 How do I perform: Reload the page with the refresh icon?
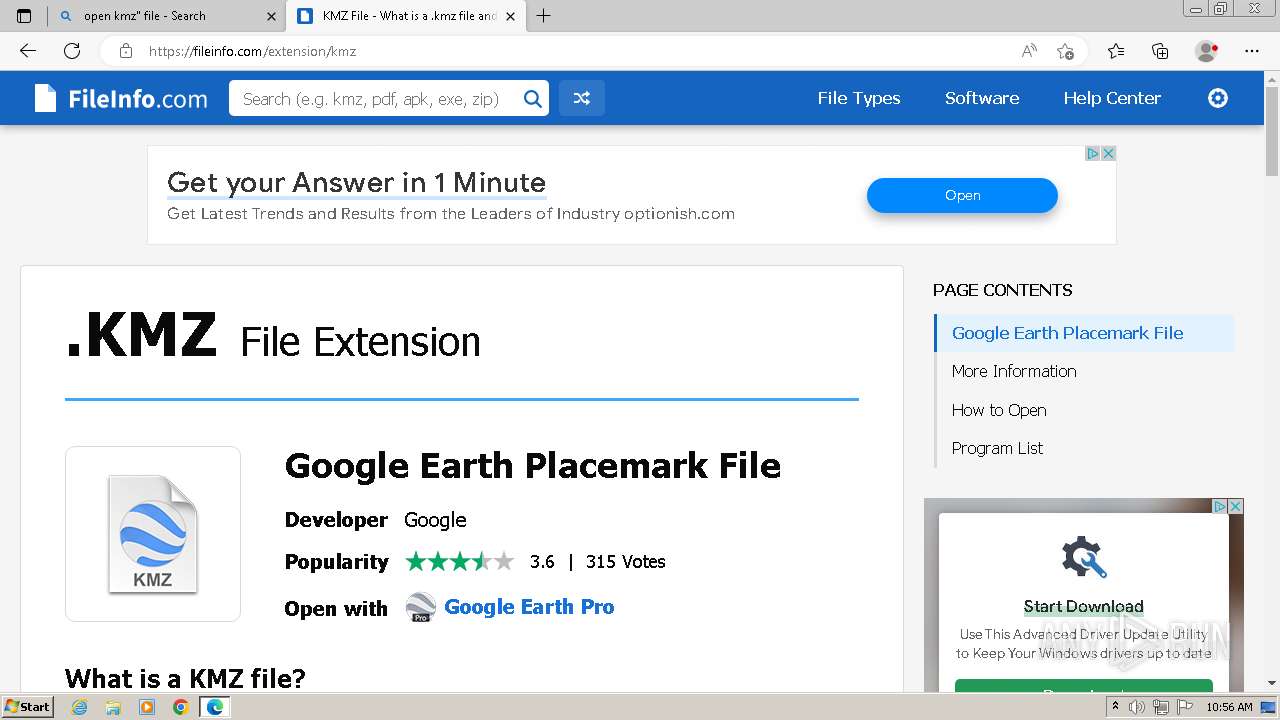[x=72, y=51]
